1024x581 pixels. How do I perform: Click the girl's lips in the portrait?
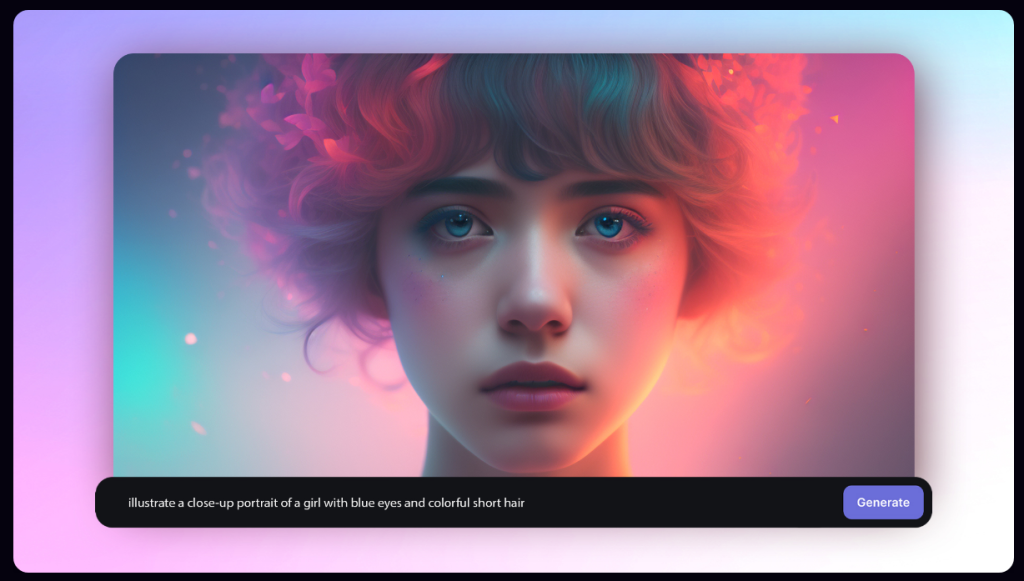532,386
